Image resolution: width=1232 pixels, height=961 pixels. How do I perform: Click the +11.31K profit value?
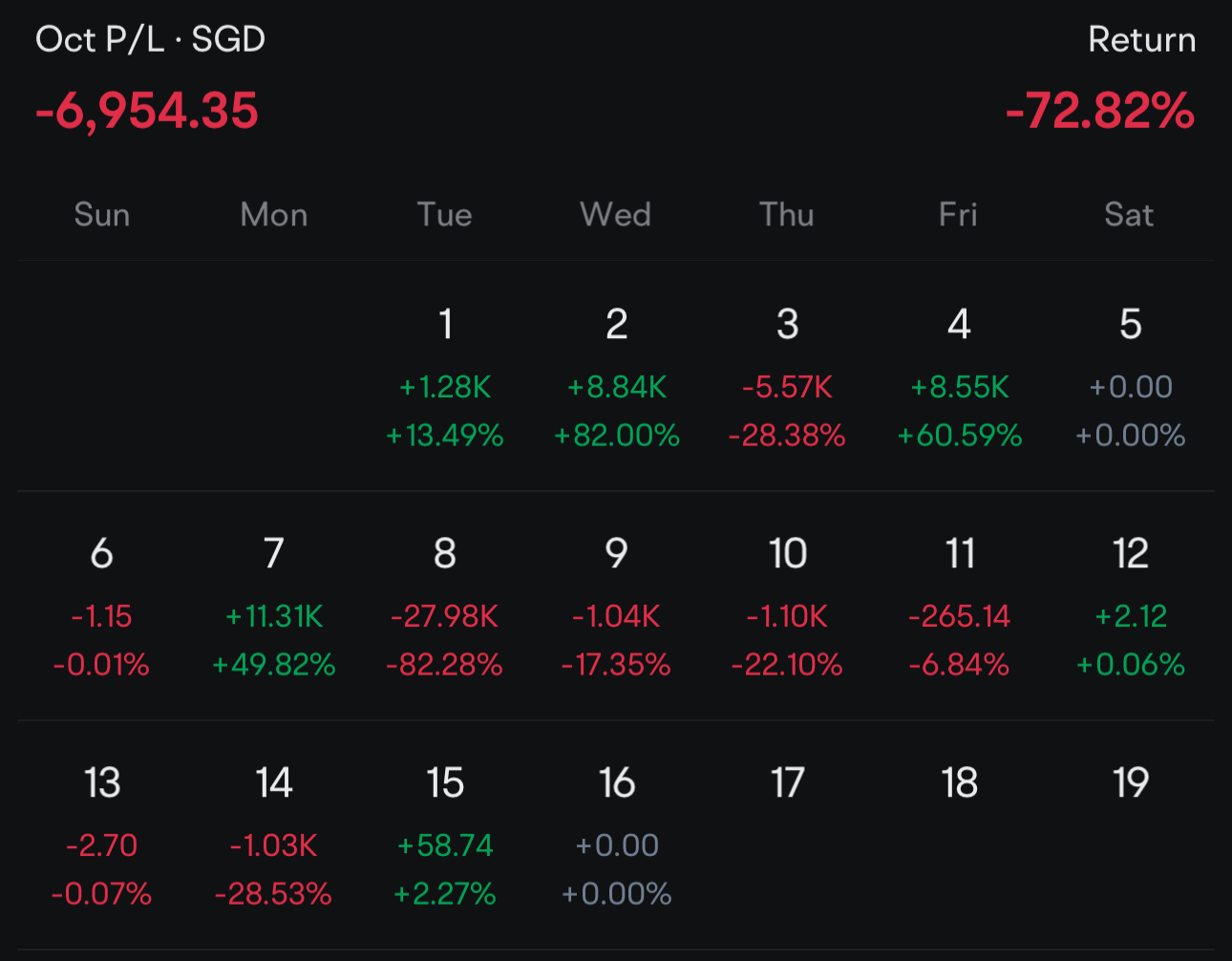[x=274, y=616]
